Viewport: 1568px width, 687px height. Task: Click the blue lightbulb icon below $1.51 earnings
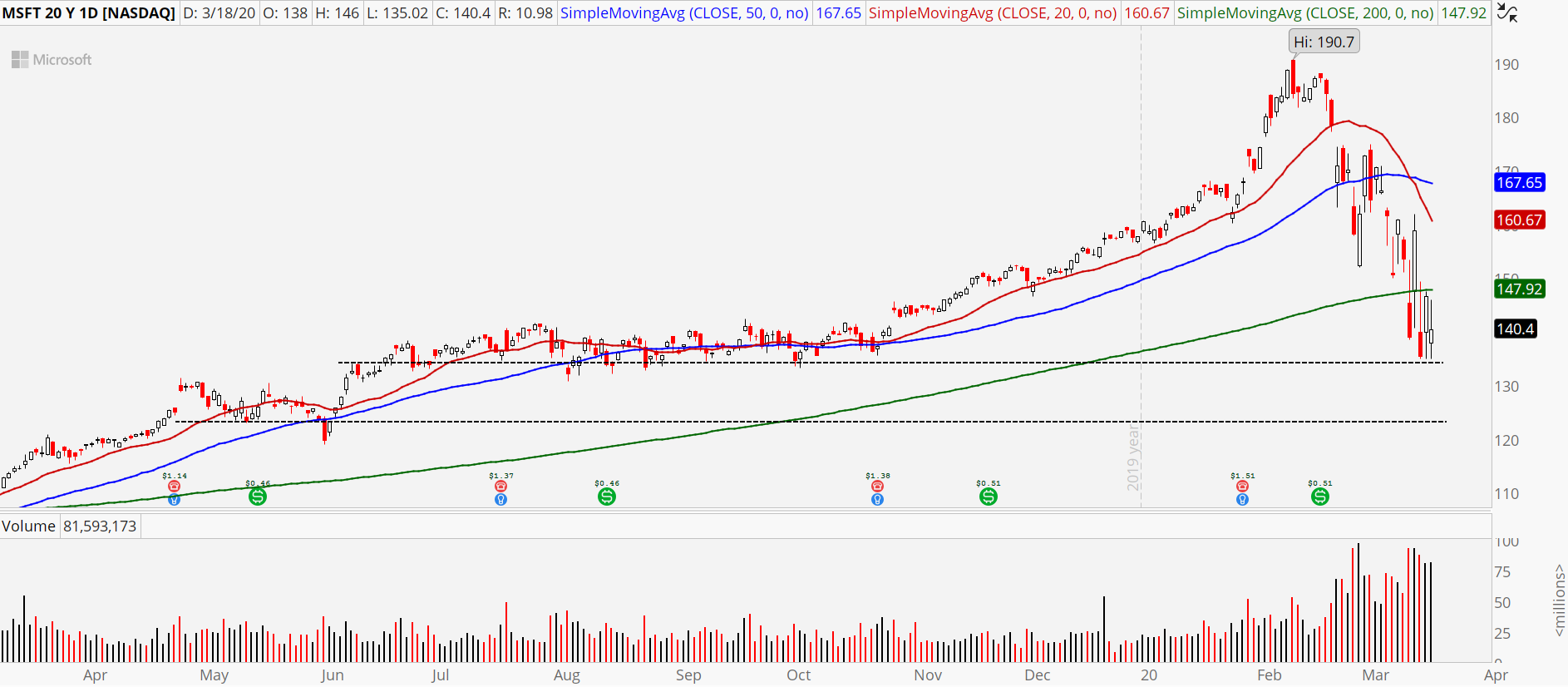click(x=1242, y=499)
